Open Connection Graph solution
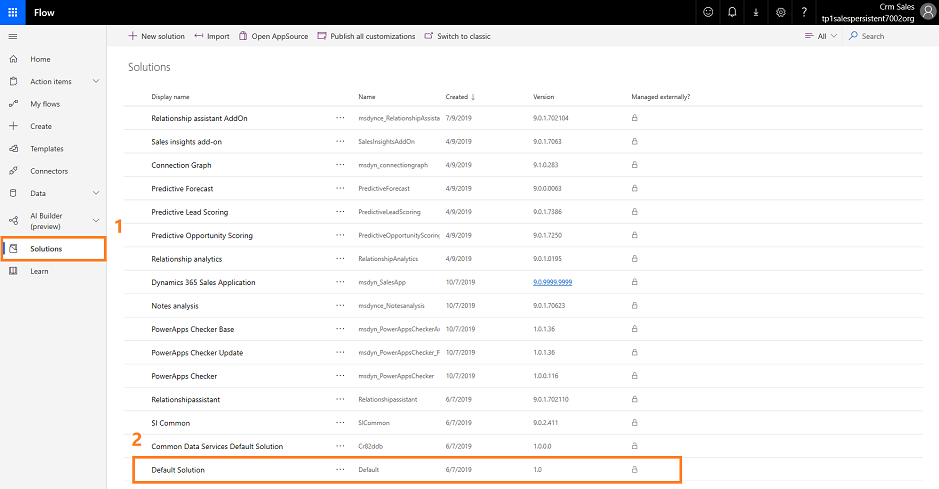This screenshot has width=939, height=489. tap(181, 165)
